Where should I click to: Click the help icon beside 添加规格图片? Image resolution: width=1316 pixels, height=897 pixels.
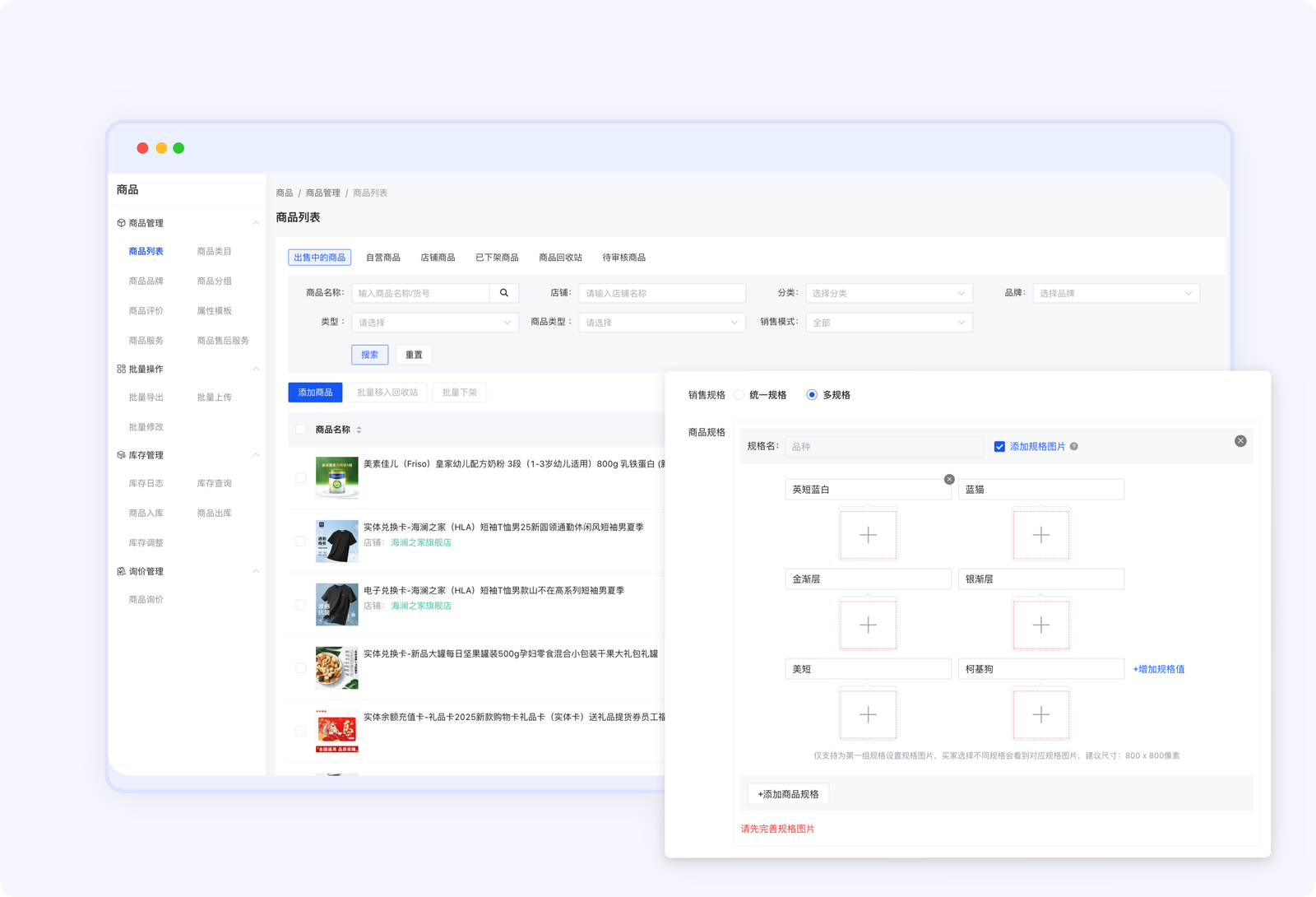tap(1073, 447)
